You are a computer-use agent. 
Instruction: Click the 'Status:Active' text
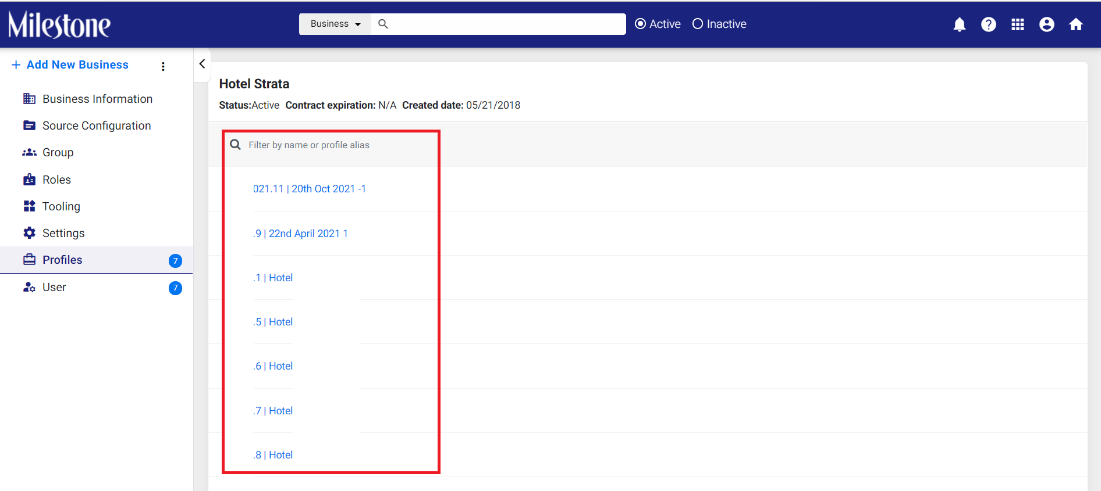(249, 105)
